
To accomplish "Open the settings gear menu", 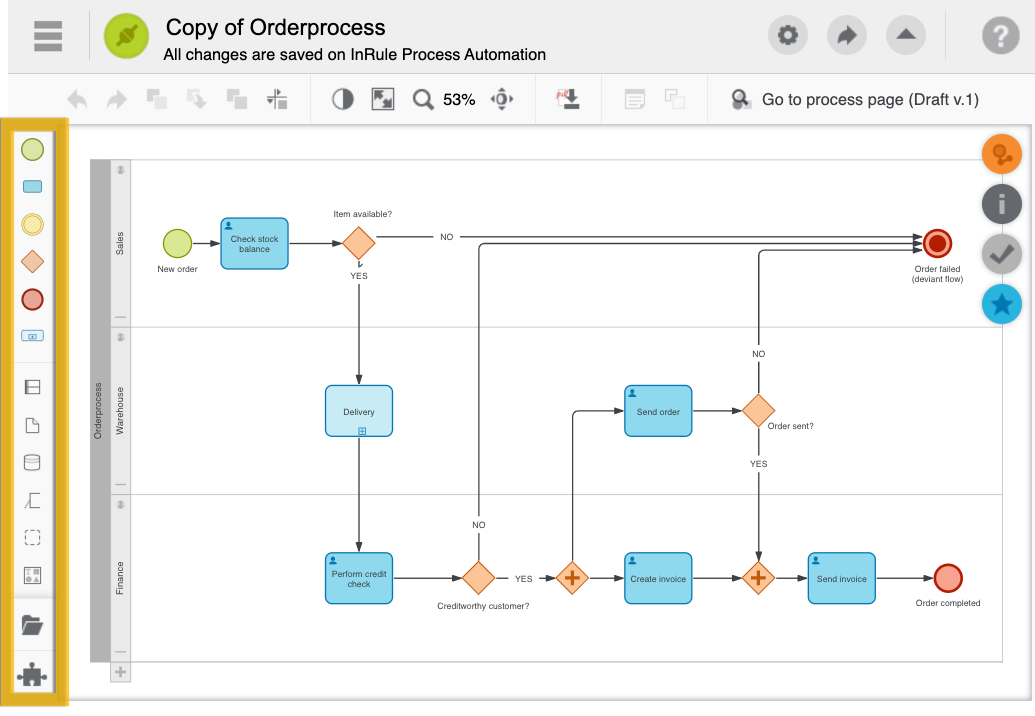I will pos(788,36).
